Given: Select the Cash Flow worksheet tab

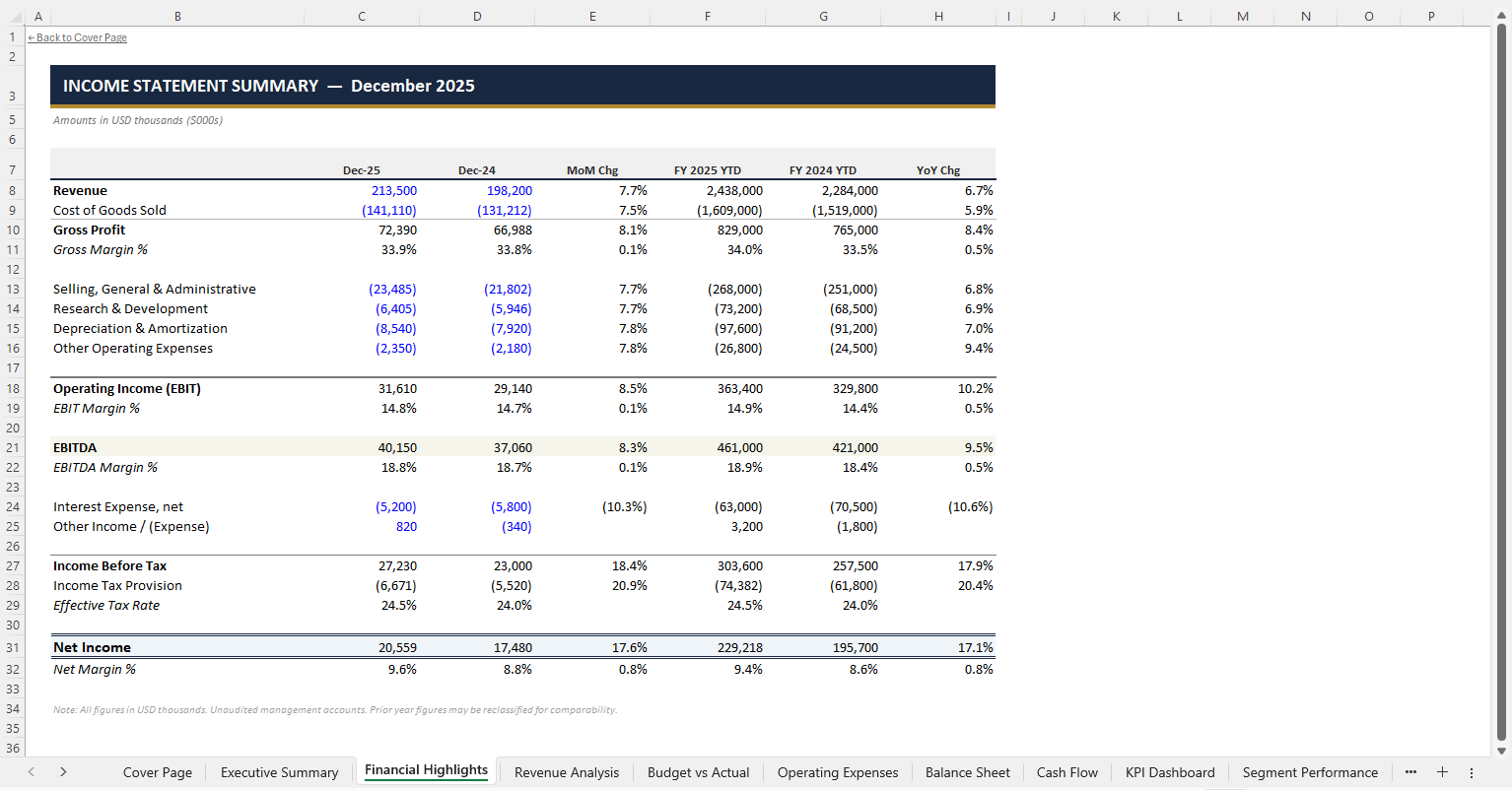Looking at the screenshot, I should 1066,772.
